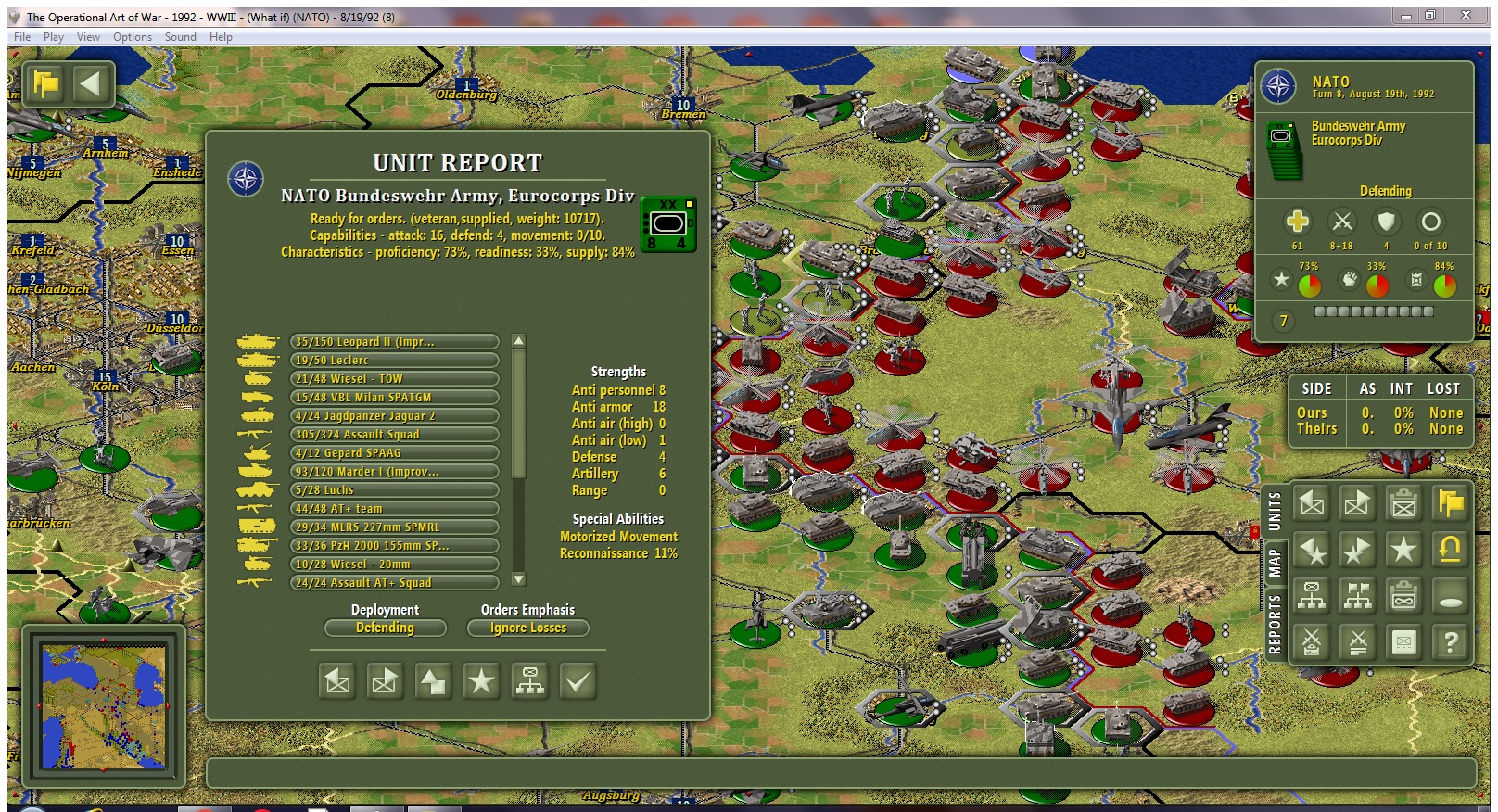
Task: Click the turn number 7 circle in NATO panel
Action: [1284, 322]
